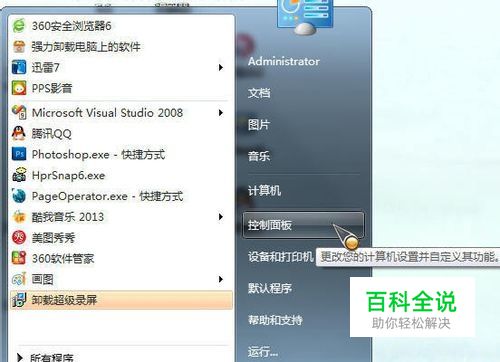Image resolution: width=500 pixels, height=362 pixels.
Task: Click the PageOperator.exe globe icon
Action: 19,196
